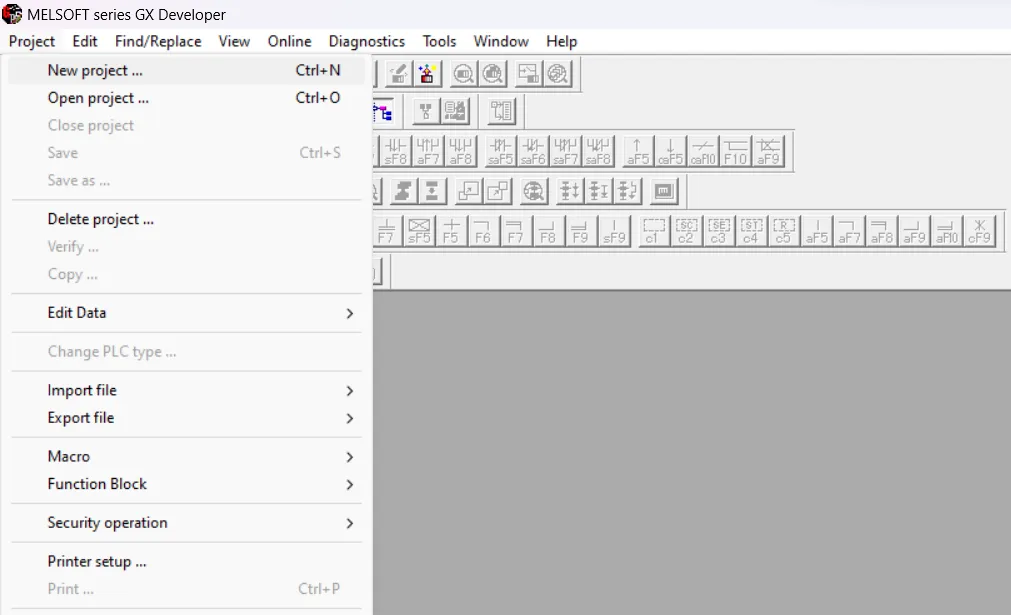1011x615 pixels.
Task: Select the open contact F5 symbol
Action: tap(449, 231)
